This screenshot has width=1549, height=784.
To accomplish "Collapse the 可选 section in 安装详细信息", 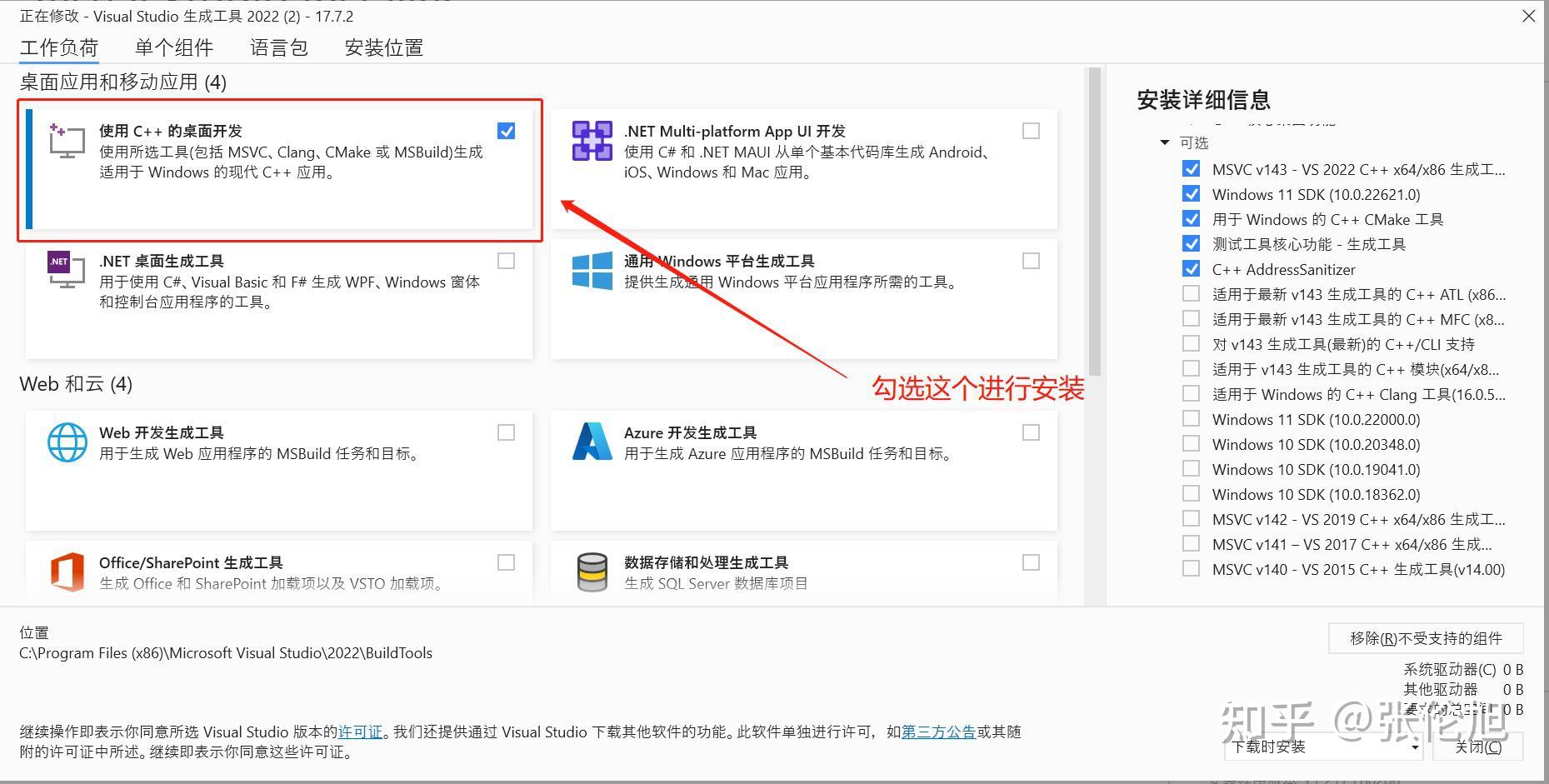I will (x=1164, y=142).
